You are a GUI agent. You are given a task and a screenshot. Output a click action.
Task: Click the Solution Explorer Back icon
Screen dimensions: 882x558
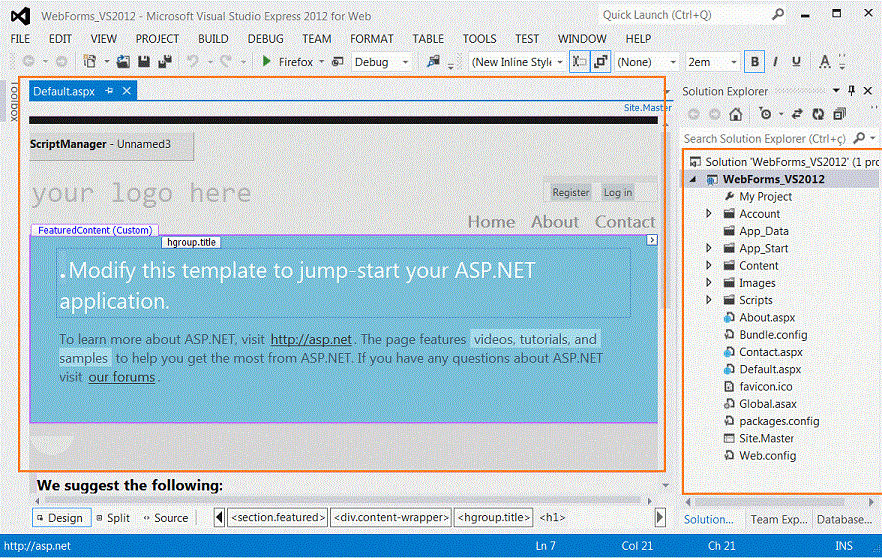click(694, 114)
